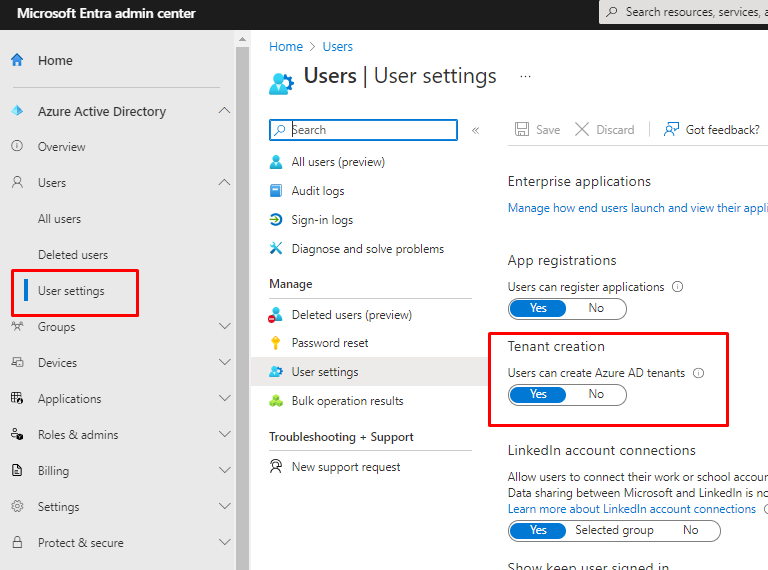Disable Users can create Azure AD tenants
768x570 pixels.
(596, 394)
